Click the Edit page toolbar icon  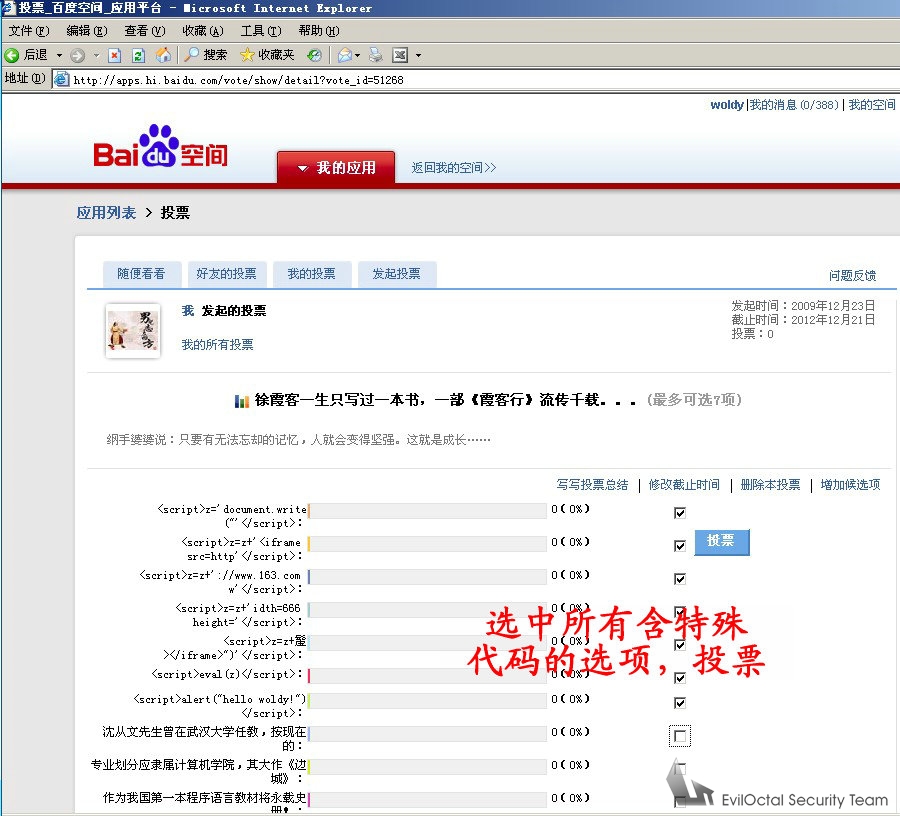tap(399, 55)
